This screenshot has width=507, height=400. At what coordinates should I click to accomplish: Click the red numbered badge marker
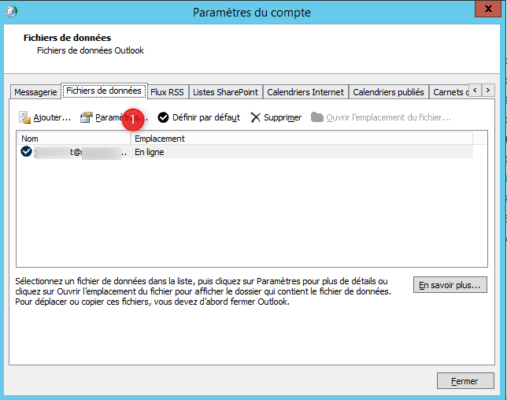133,119
